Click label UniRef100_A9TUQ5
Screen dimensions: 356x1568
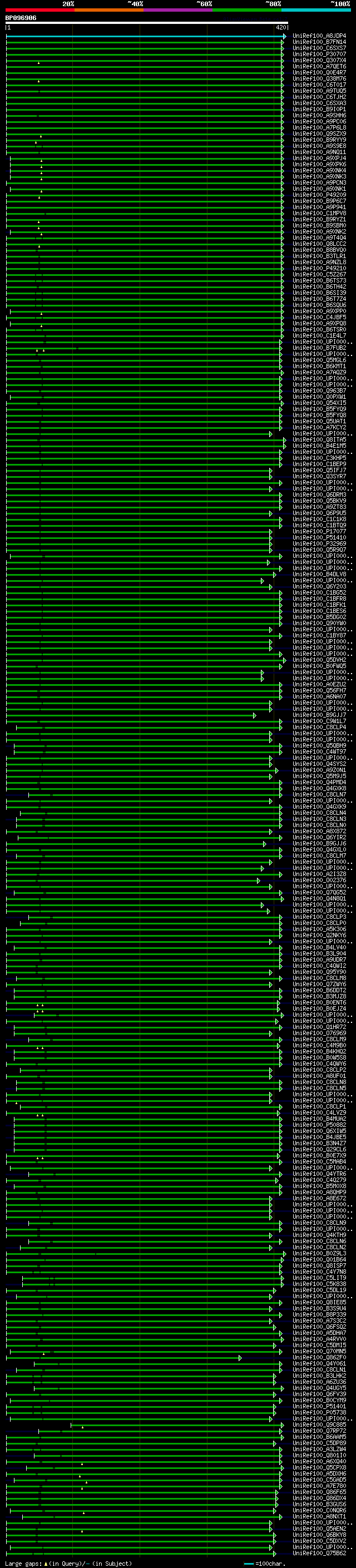(x=319, y=91)
